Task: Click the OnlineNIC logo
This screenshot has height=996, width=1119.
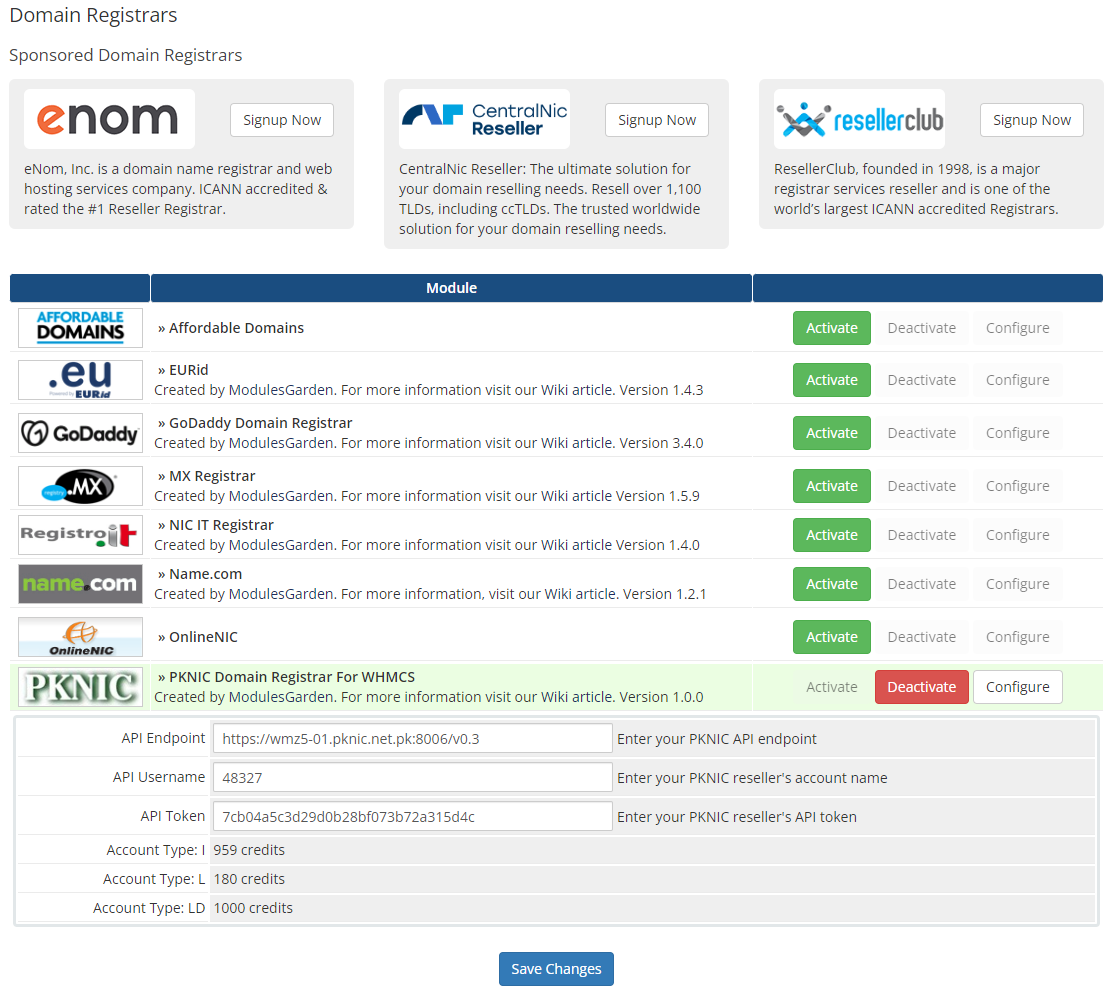Action: click(x=81, y=637)
